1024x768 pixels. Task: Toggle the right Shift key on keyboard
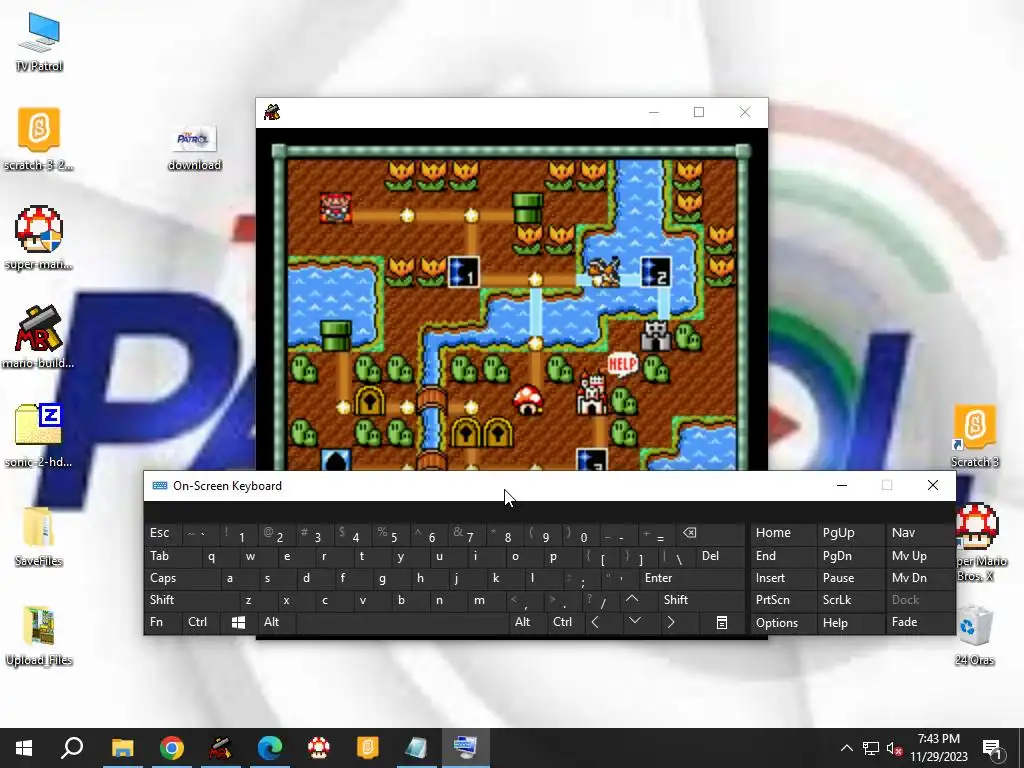click(x=702, y=600)
